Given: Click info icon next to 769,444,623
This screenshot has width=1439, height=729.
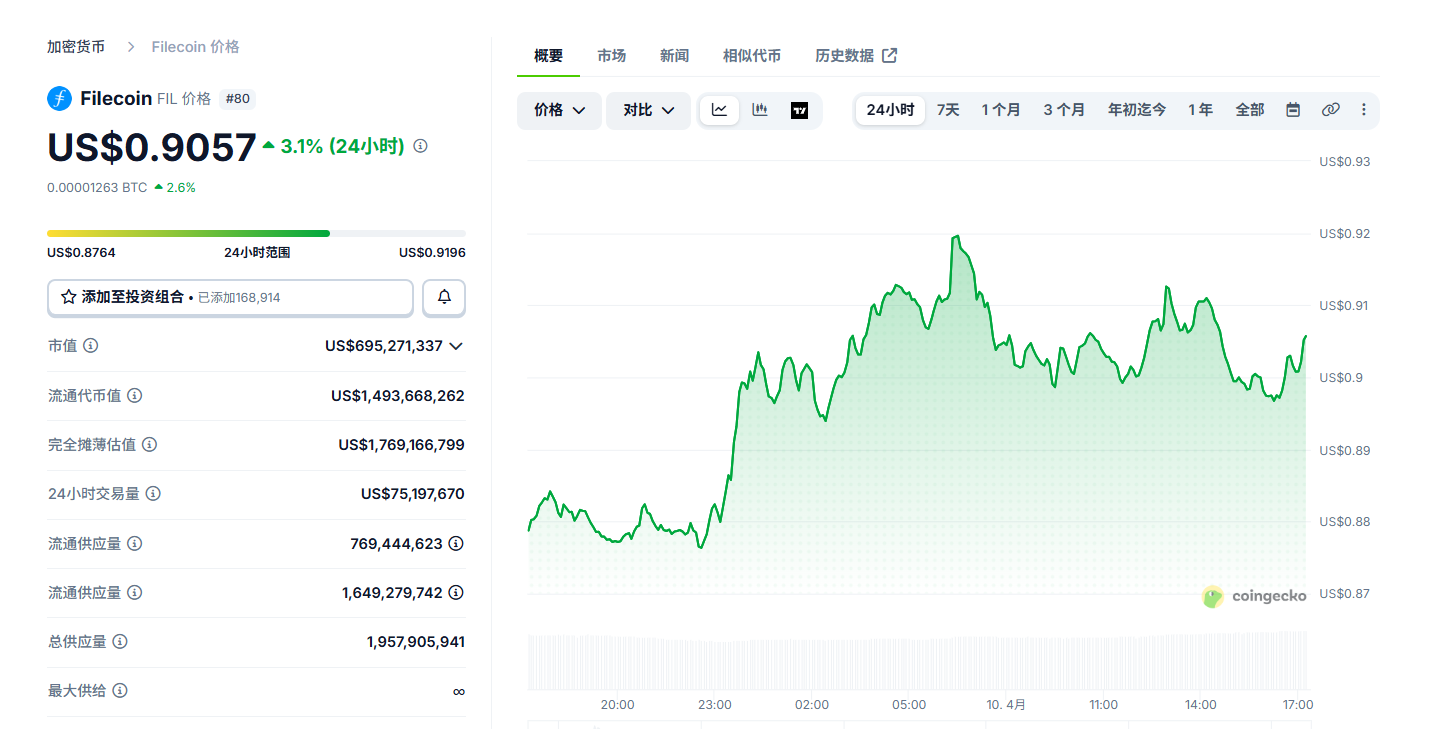Looking at the screenshot, I should coord(456,543).
